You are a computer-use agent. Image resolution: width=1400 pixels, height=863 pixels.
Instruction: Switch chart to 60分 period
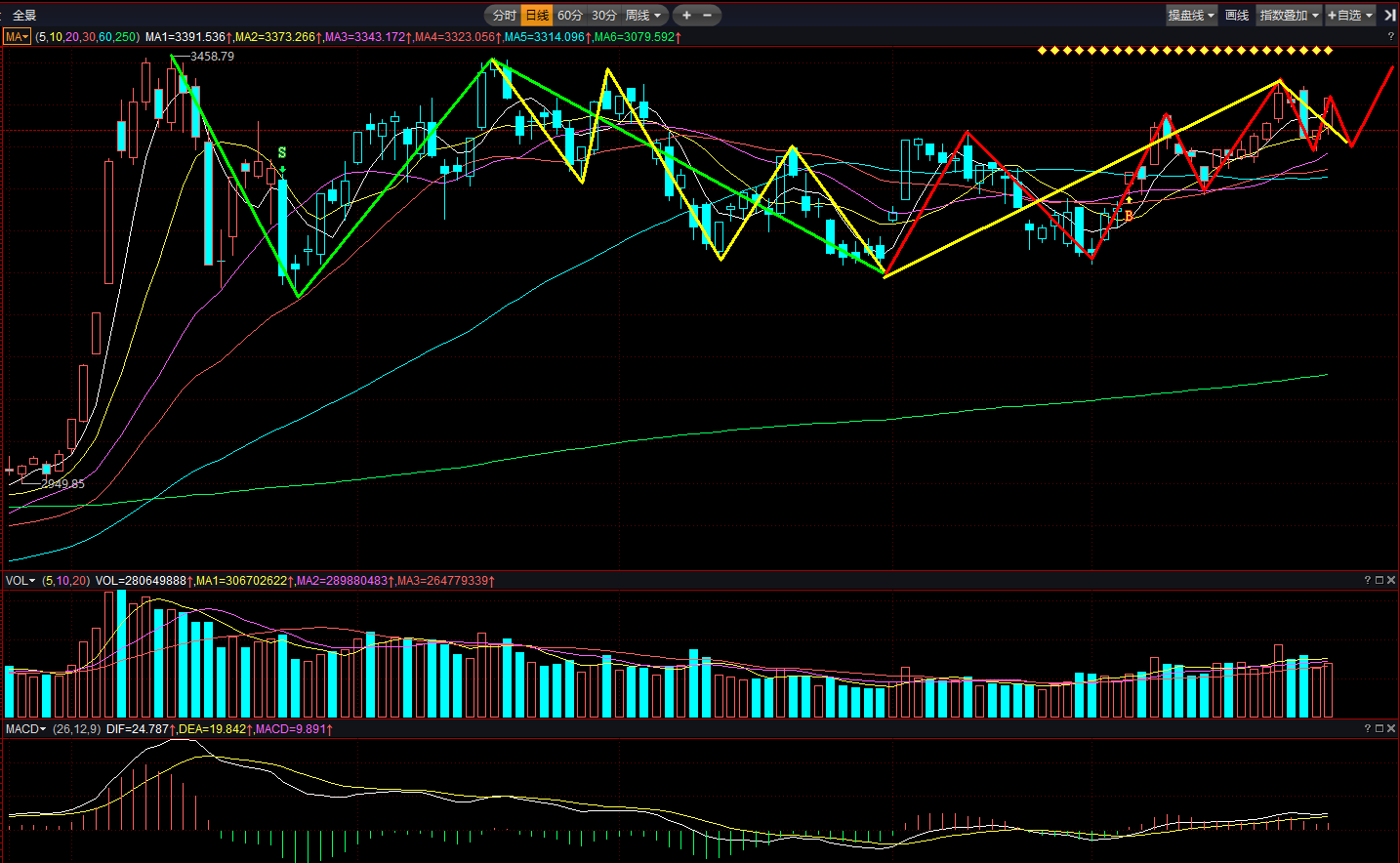click(570, 15)
